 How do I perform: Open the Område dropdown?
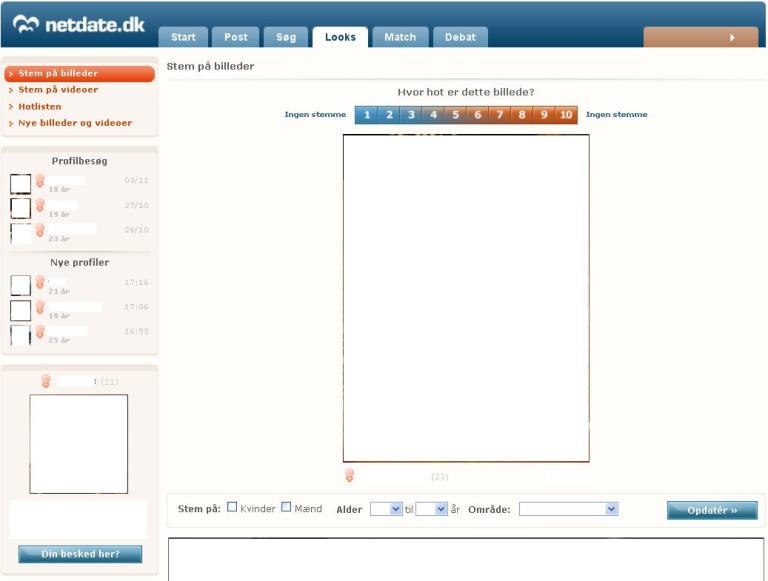568,509
